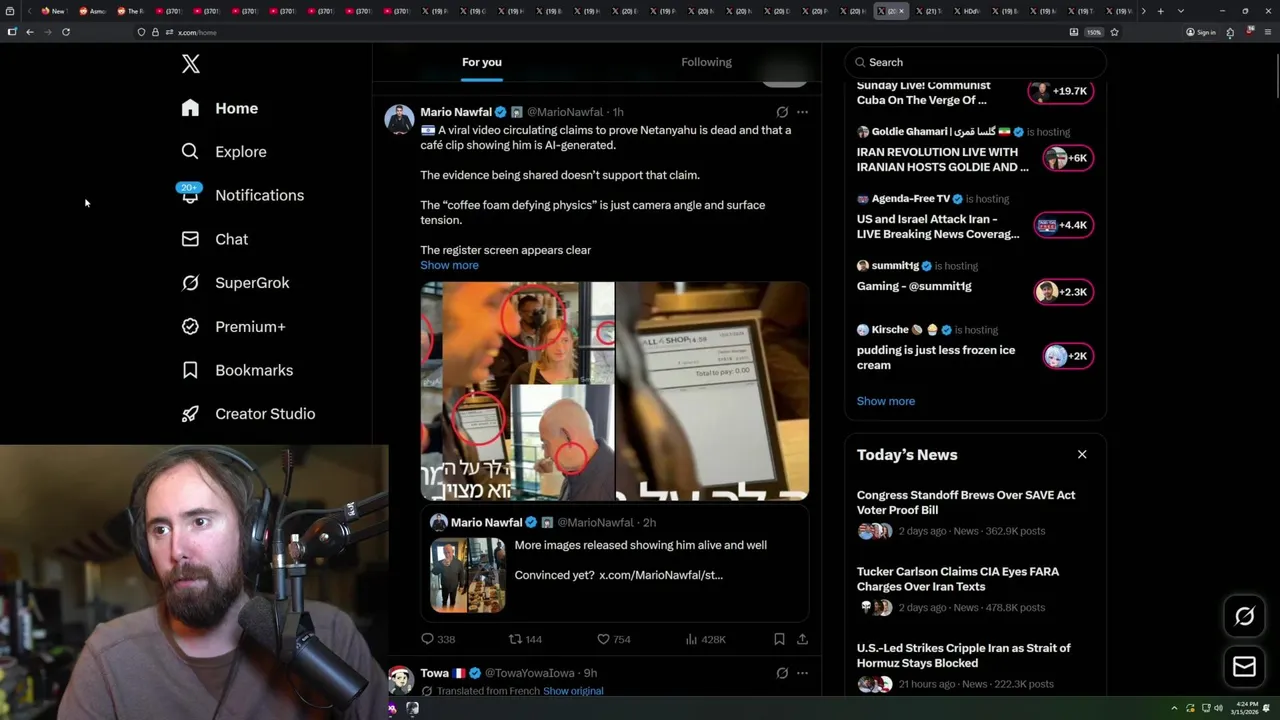Join summit1g's Gaming space +2.3K
The image size is (1280, 720).
pos(1064,292)
